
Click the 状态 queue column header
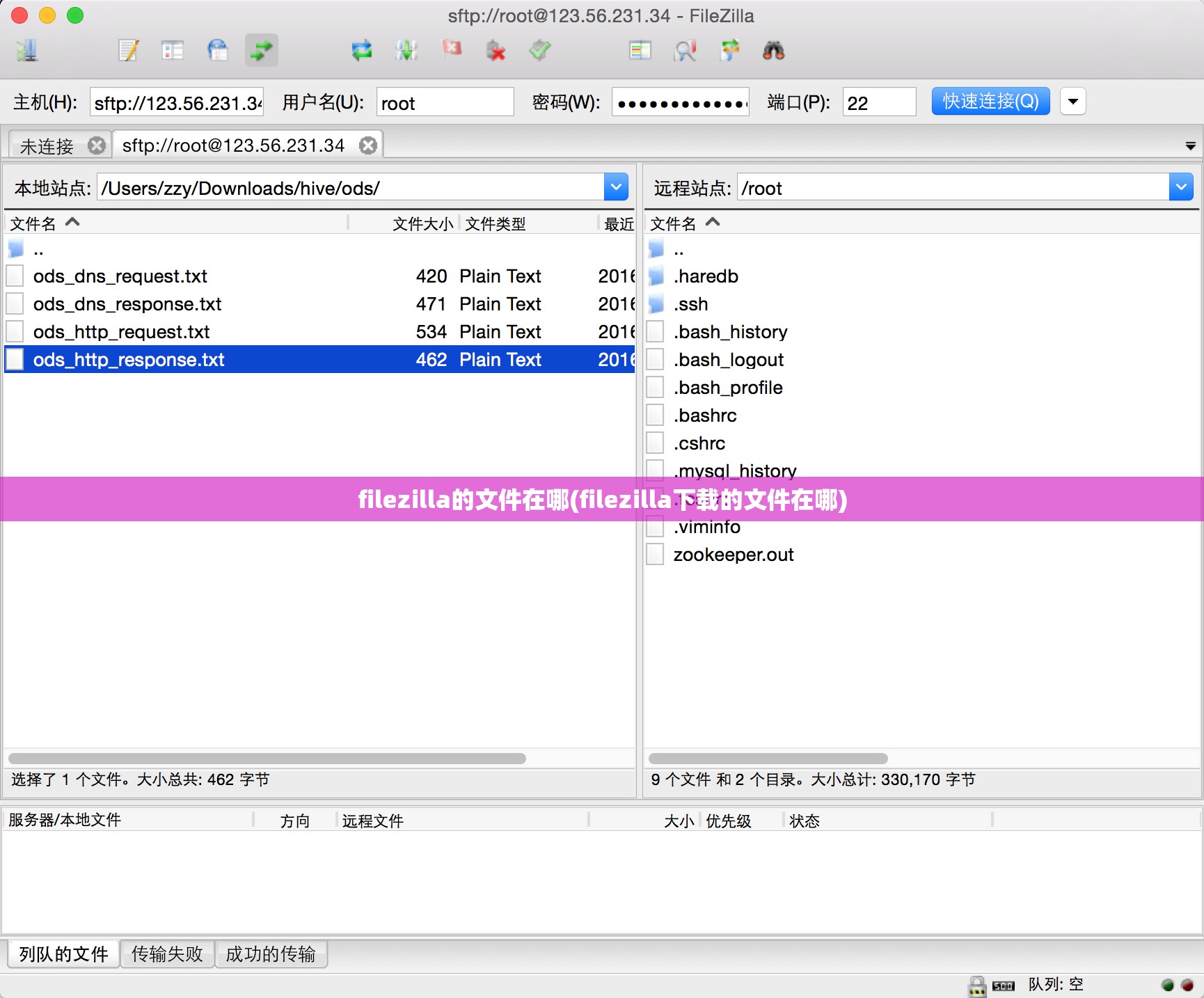[889, 821]
